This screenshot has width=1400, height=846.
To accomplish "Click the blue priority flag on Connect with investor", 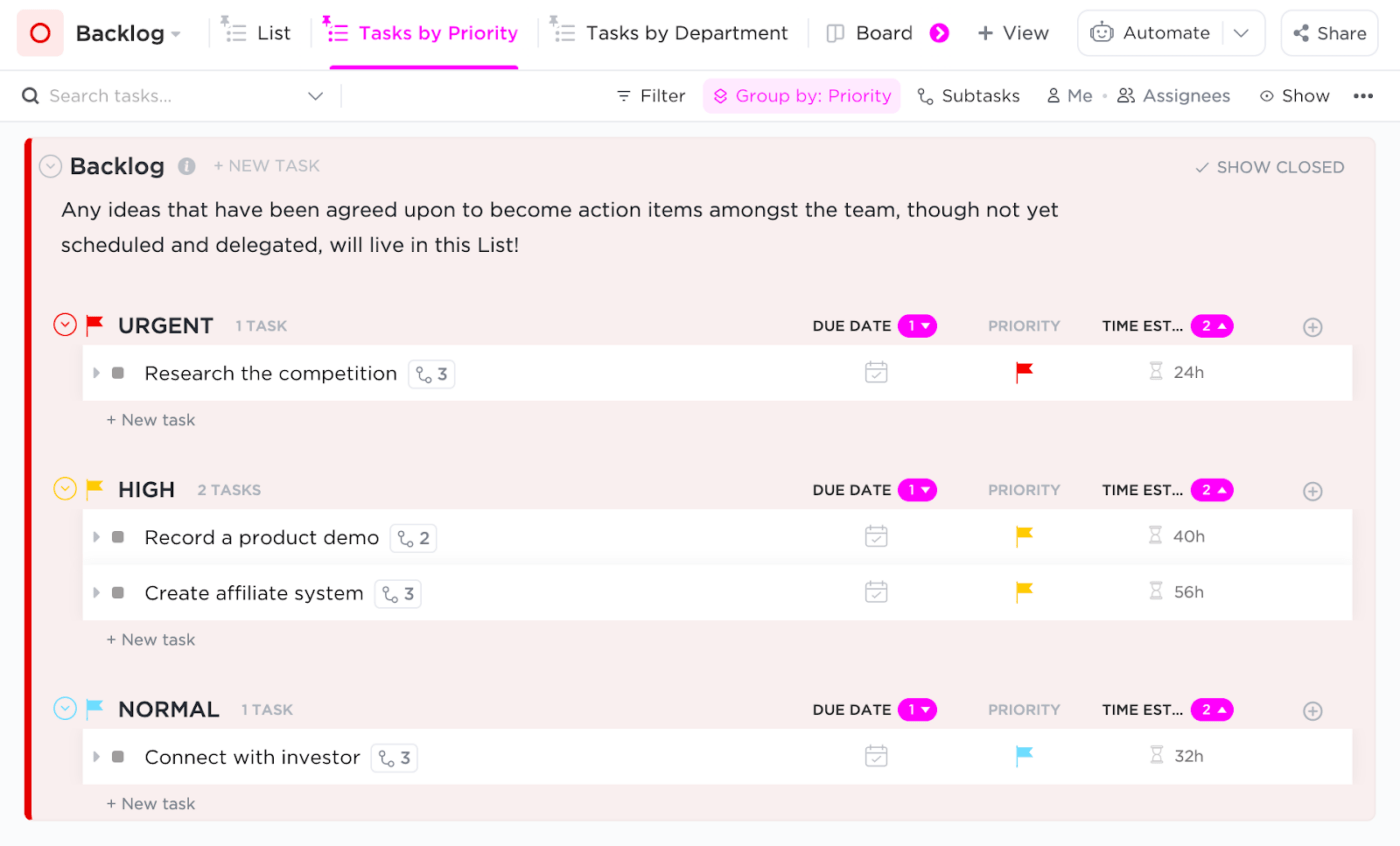I will click(x=1023, y=756).
